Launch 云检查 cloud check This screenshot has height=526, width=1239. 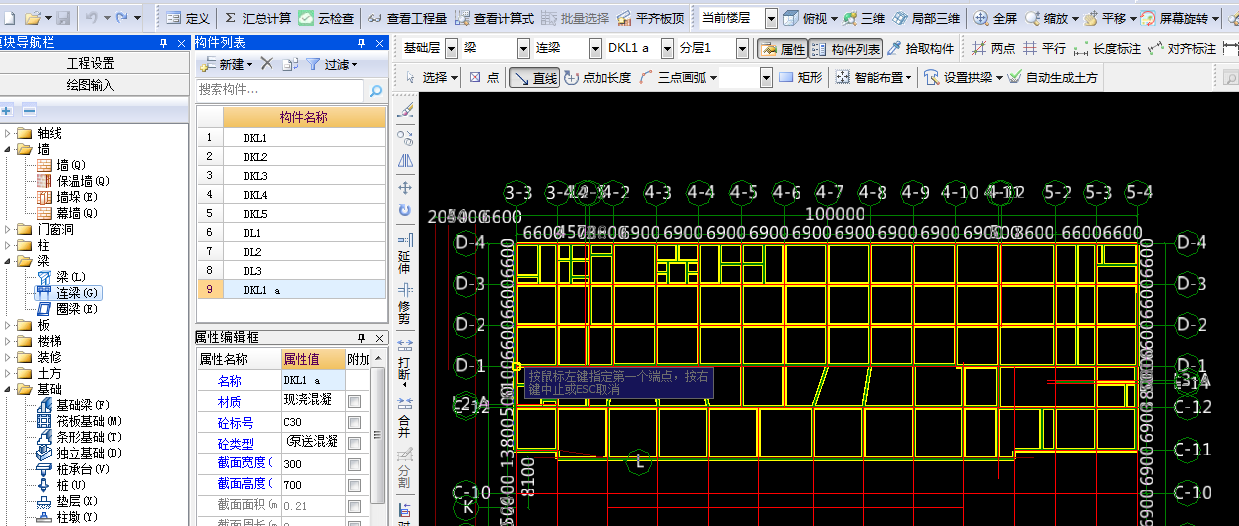click(325, 19)
